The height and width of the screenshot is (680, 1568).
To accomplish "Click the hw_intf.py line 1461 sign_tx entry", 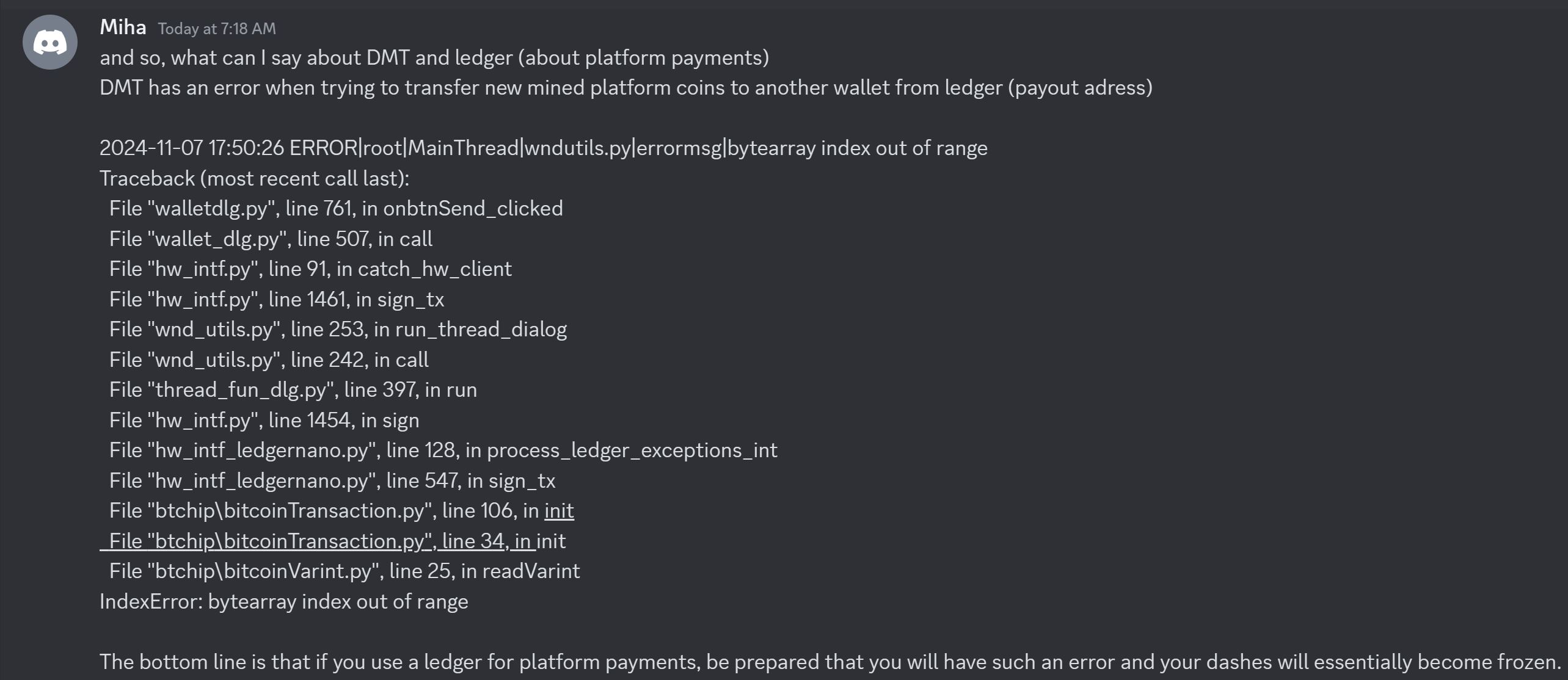I will 277,299.
